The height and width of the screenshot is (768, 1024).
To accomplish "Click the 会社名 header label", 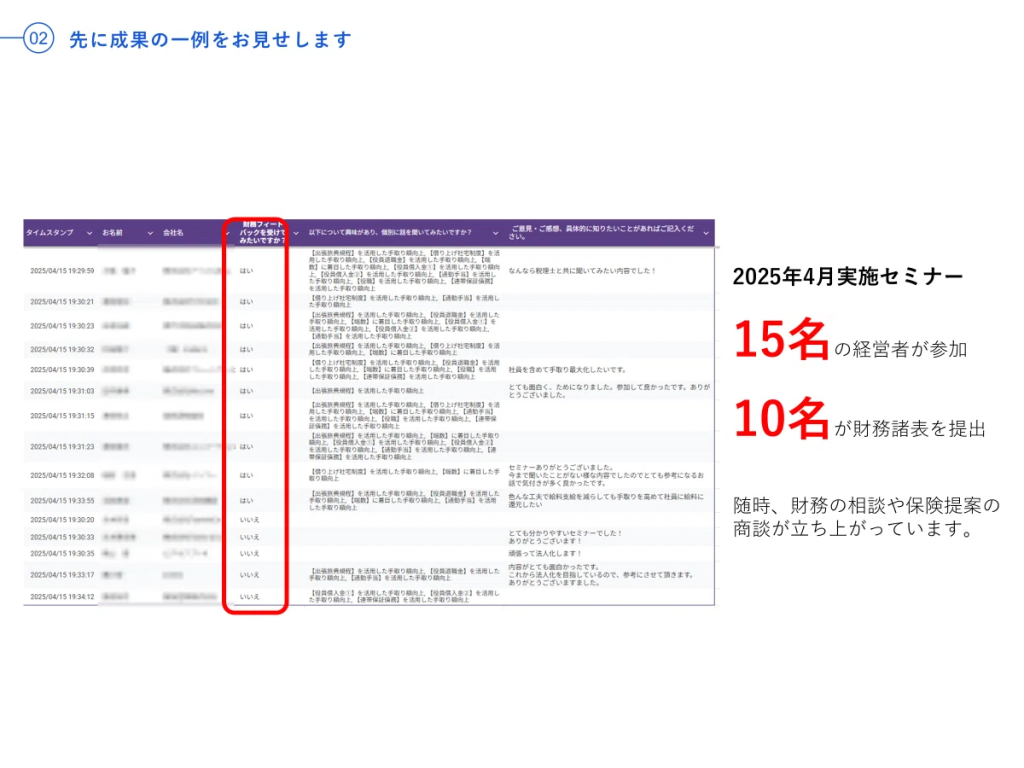I will click(x=173, y=232).
